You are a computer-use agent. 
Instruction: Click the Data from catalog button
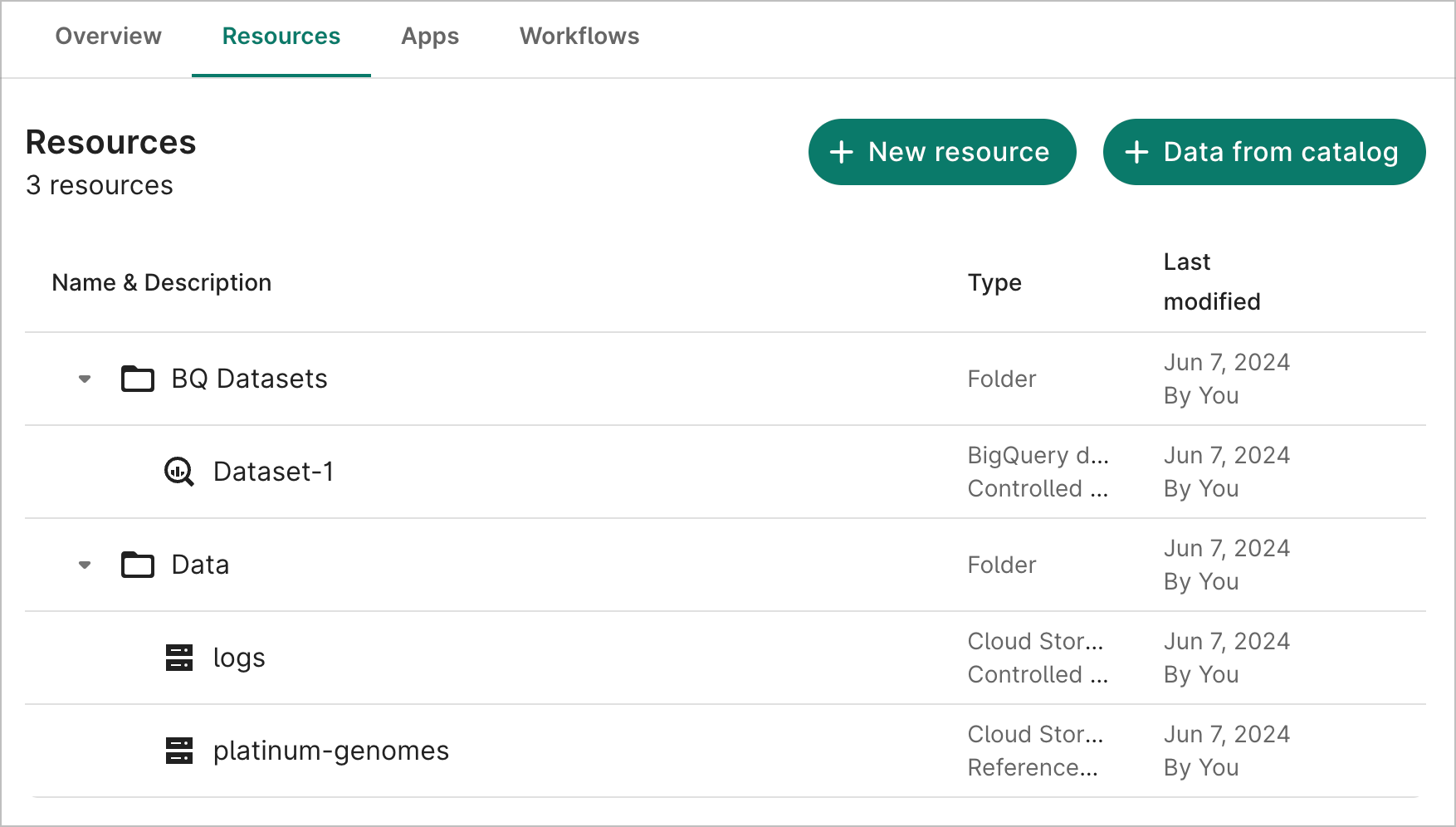coord(1264,152)
